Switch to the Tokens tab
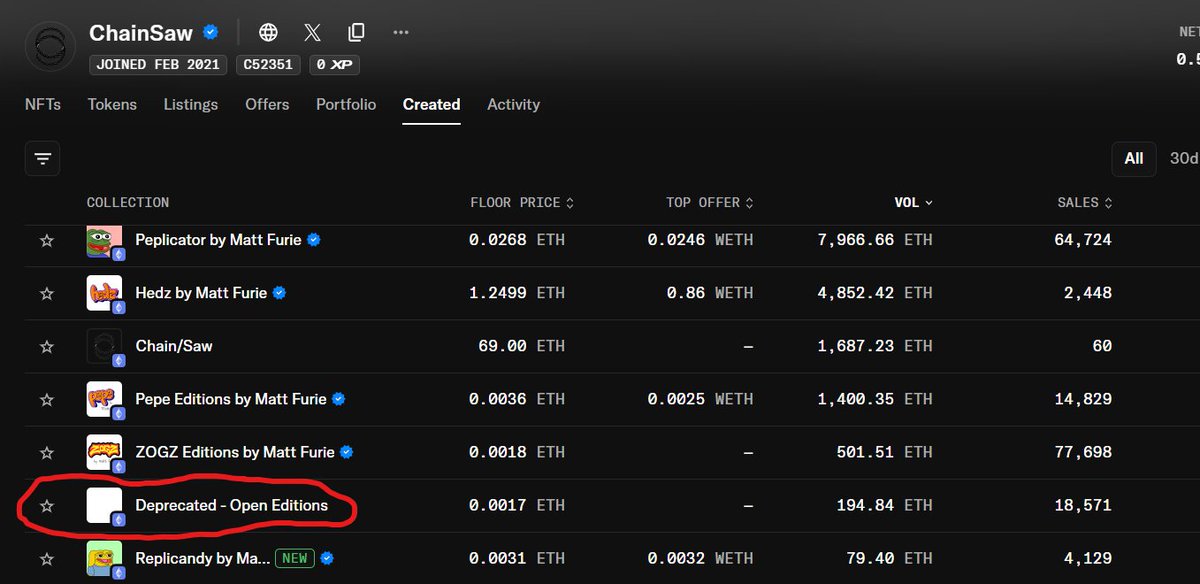 (112, 104)
